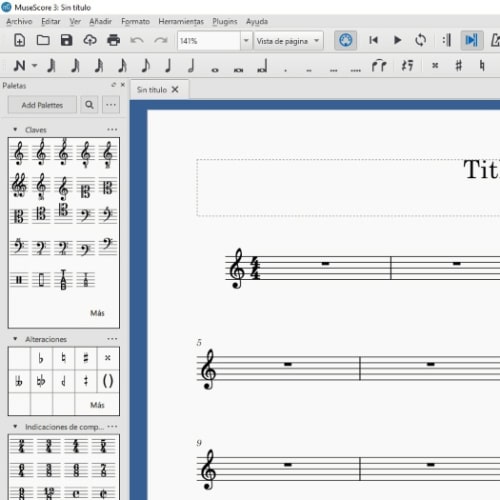The width and height of the screenshot is (500, 500).
Task: Redo the last action
Action: [161, 41]
